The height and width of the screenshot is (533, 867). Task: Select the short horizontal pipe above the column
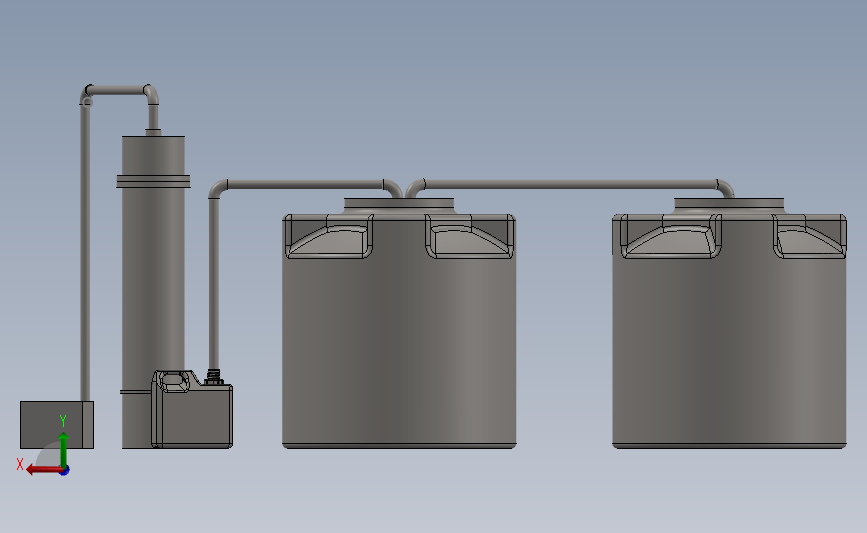(x=117, y=90)
